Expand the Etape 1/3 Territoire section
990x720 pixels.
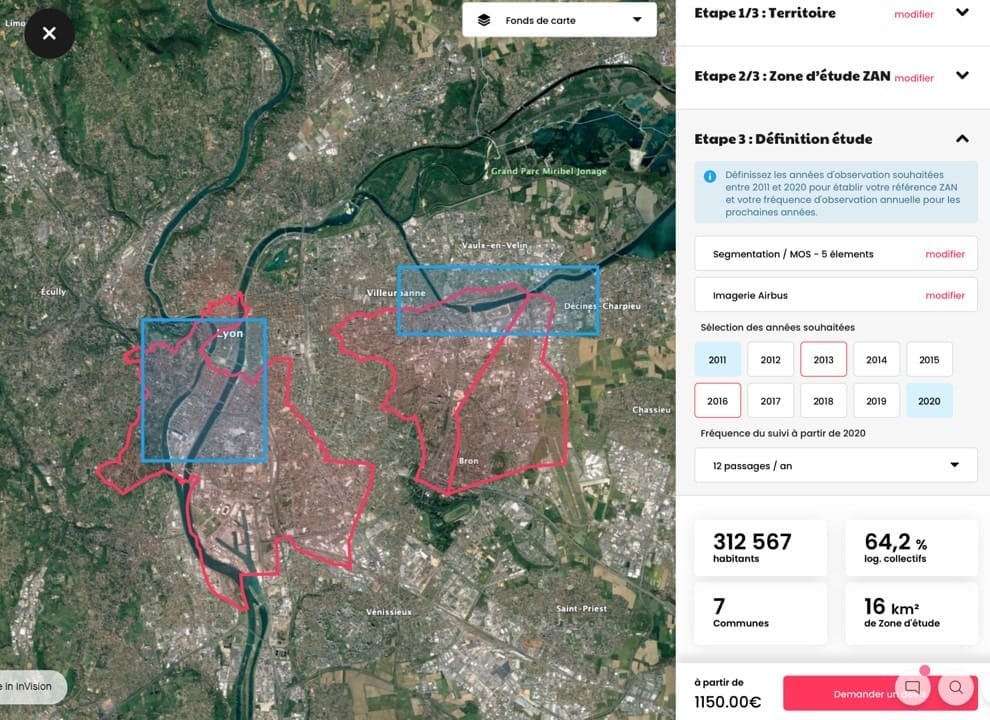962,13
